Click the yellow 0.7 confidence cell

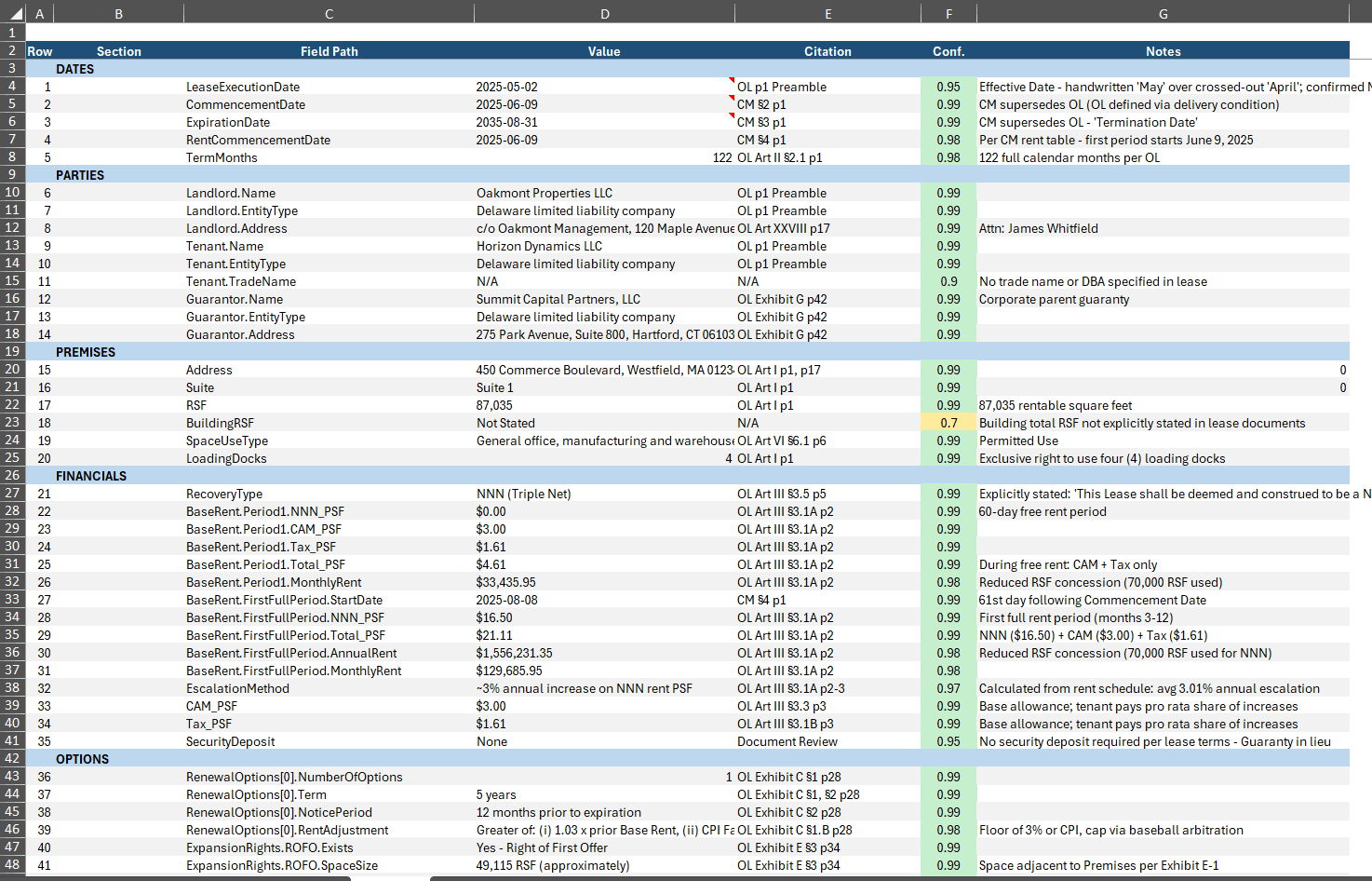pos(948,423)
